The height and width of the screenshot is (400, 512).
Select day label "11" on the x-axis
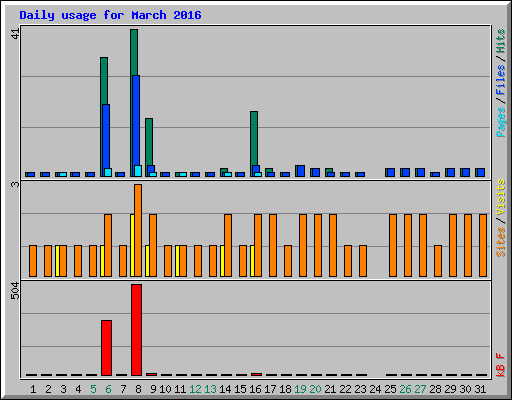pos(180,389)
